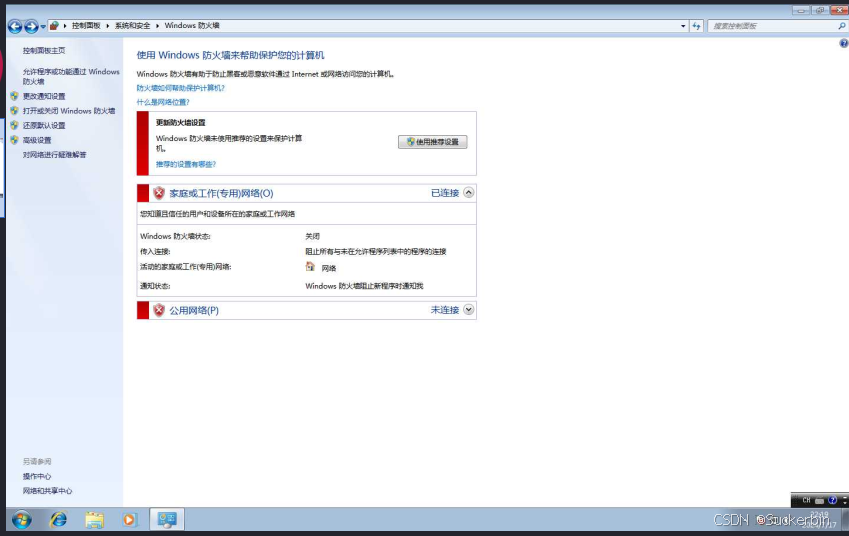Open 什么是网络位置? help link
Screen dimensions: 849x536
(162, 102)
